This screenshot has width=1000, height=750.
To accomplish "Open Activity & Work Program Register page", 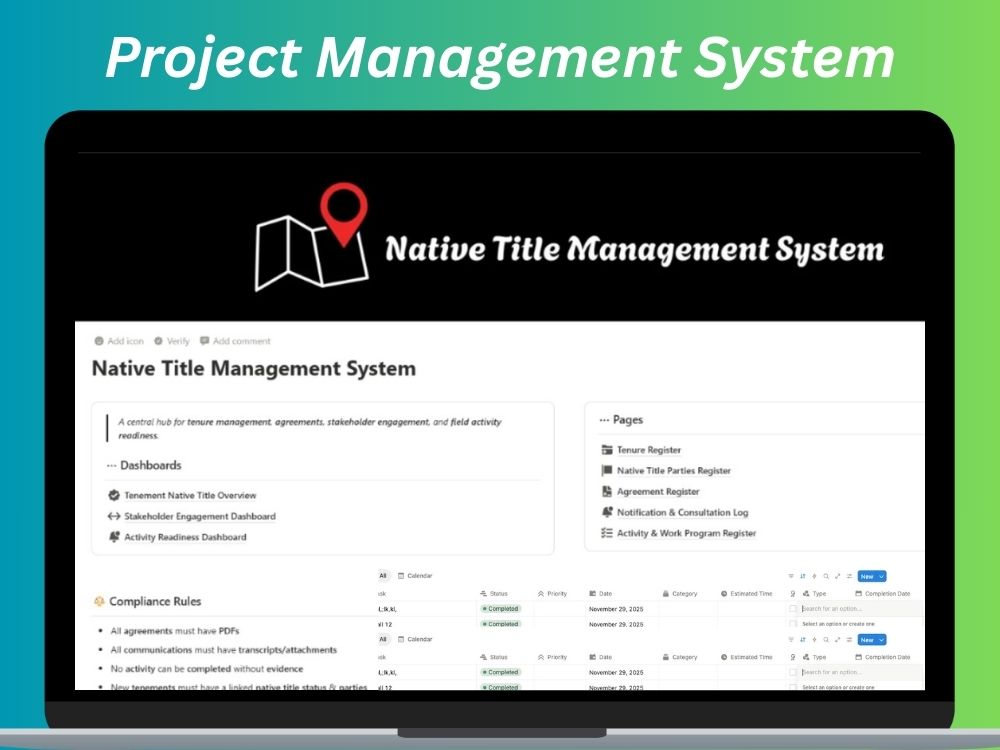I will pos(686,533).
